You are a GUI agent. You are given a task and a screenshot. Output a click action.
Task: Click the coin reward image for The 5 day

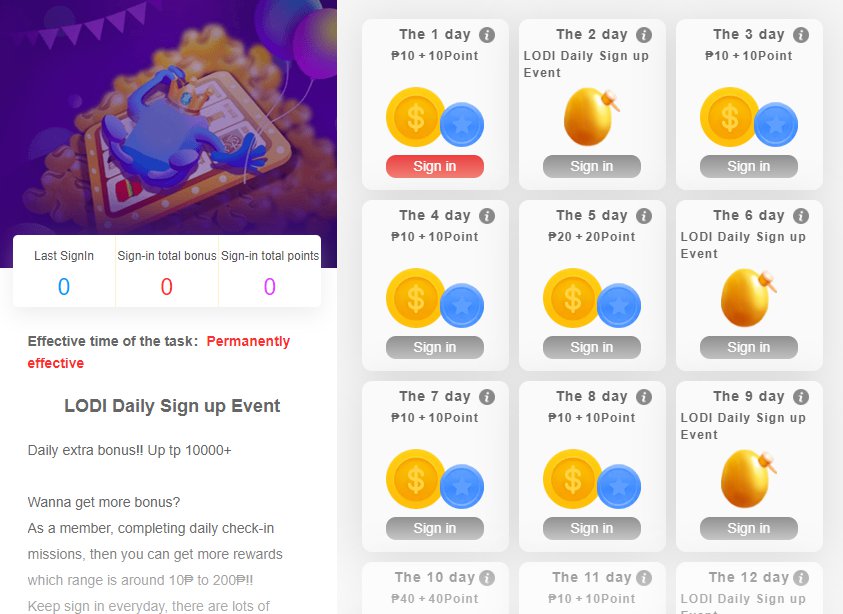pos(591,298)
